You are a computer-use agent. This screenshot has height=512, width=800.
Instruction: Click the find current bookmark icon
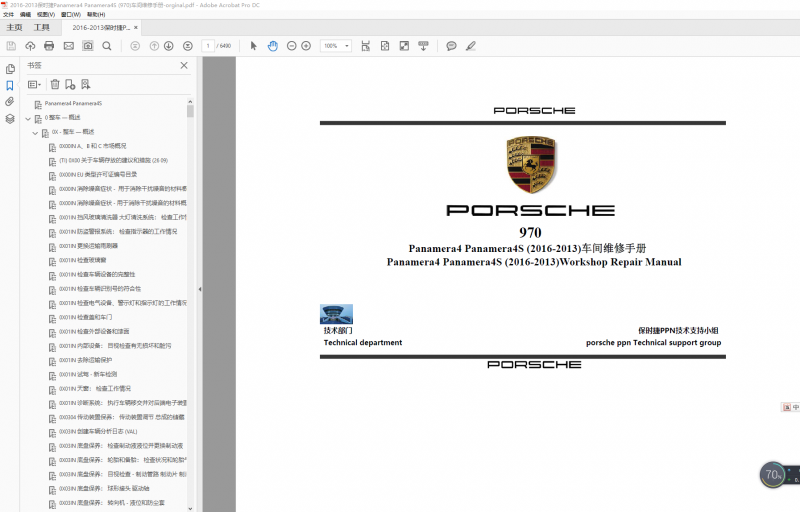coord(85,84)
